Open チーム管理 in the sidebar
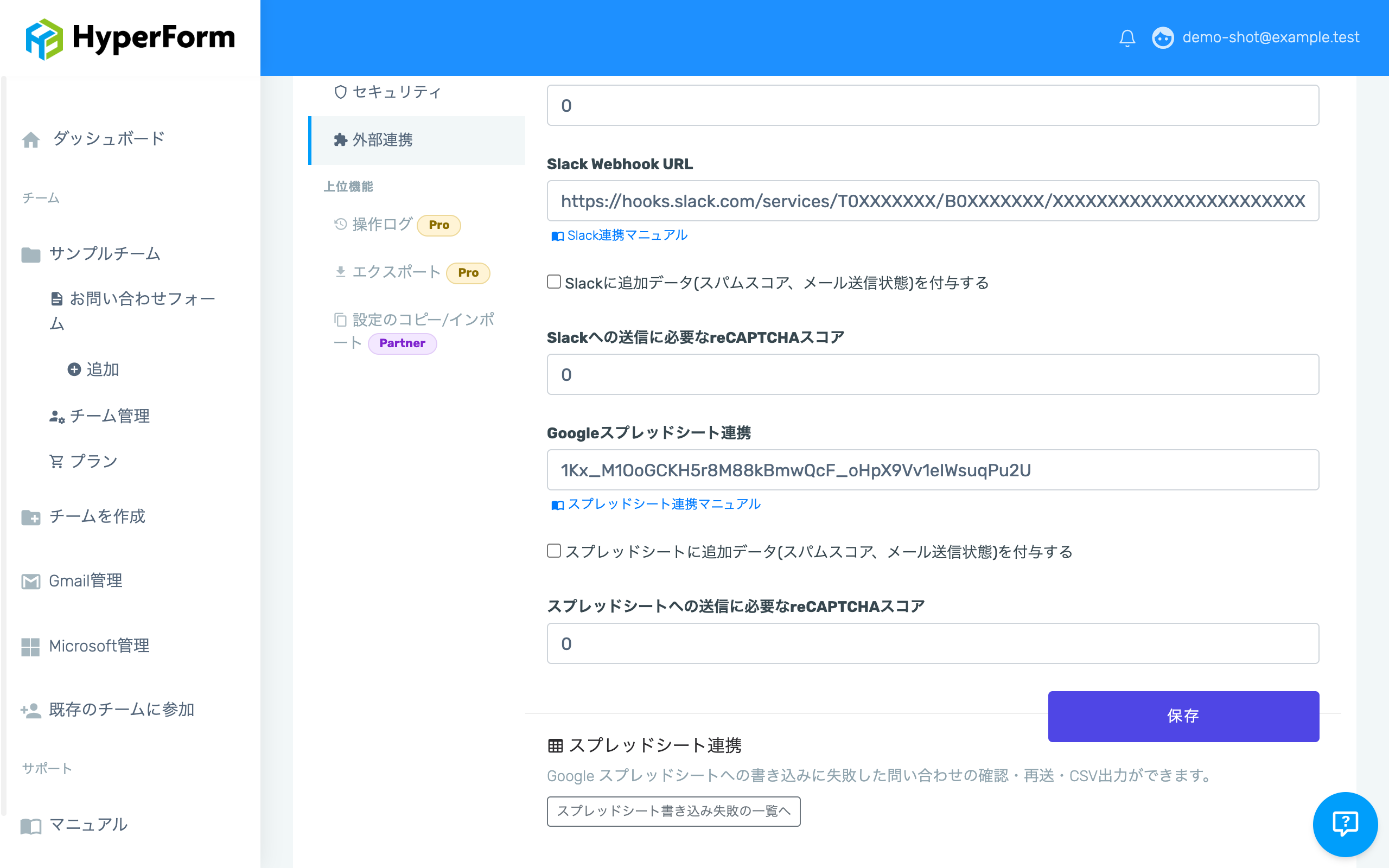The width and height of the screenshot is (1389, 868). coord(100,416)
